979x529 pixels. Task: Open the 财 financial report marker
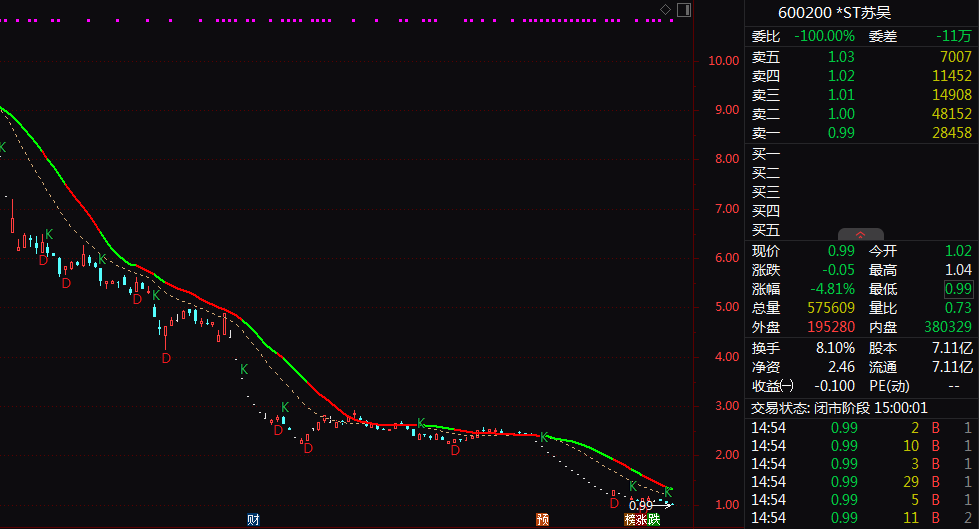253,520
